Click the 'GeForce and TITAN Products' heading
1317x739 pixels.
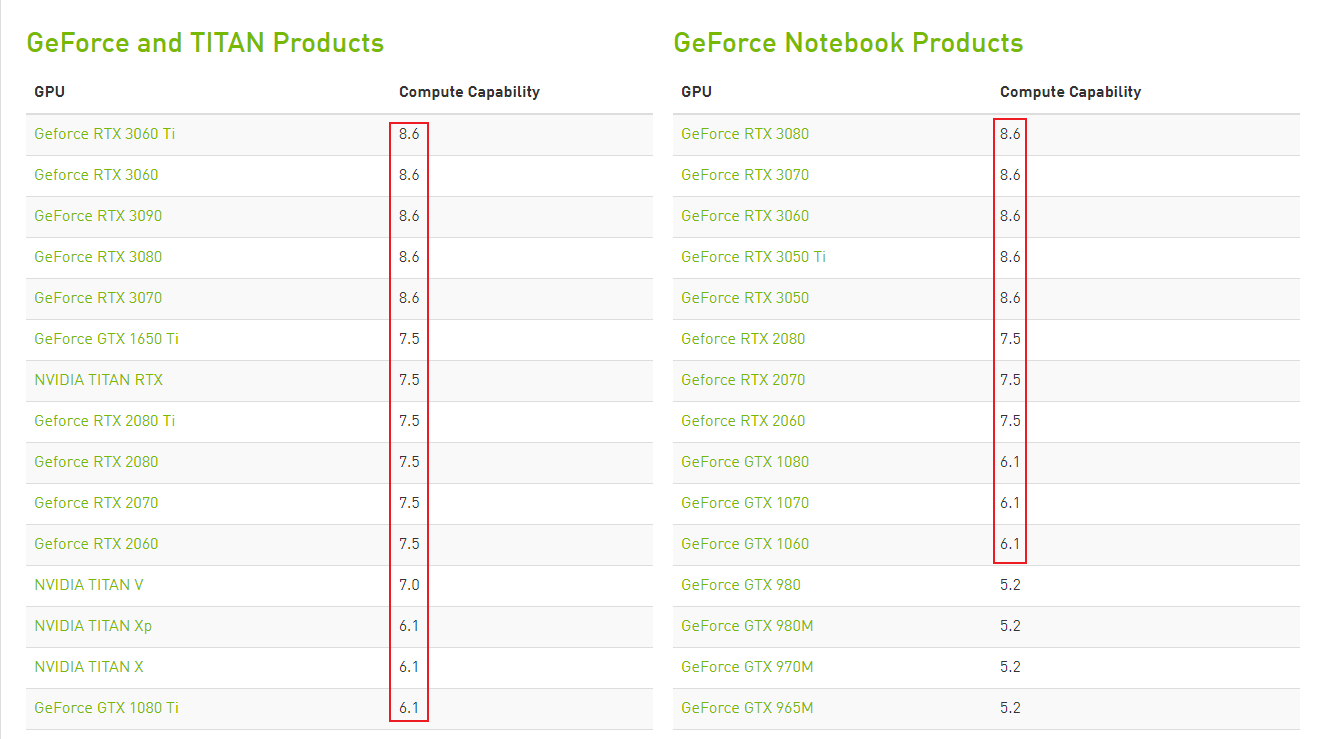pos(205,44)
